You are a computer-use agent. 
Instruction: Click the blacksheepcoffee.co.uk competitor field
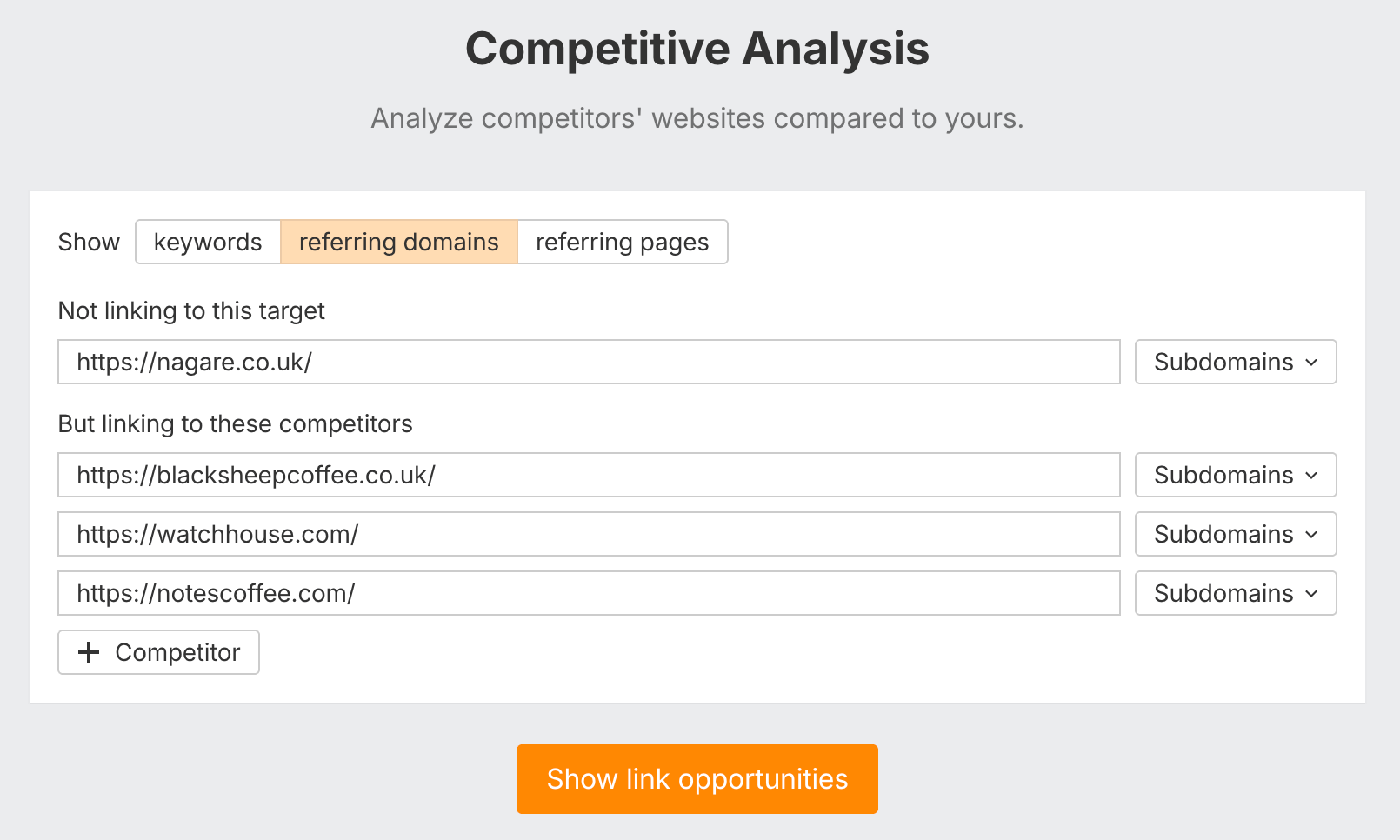coord(588,475)
